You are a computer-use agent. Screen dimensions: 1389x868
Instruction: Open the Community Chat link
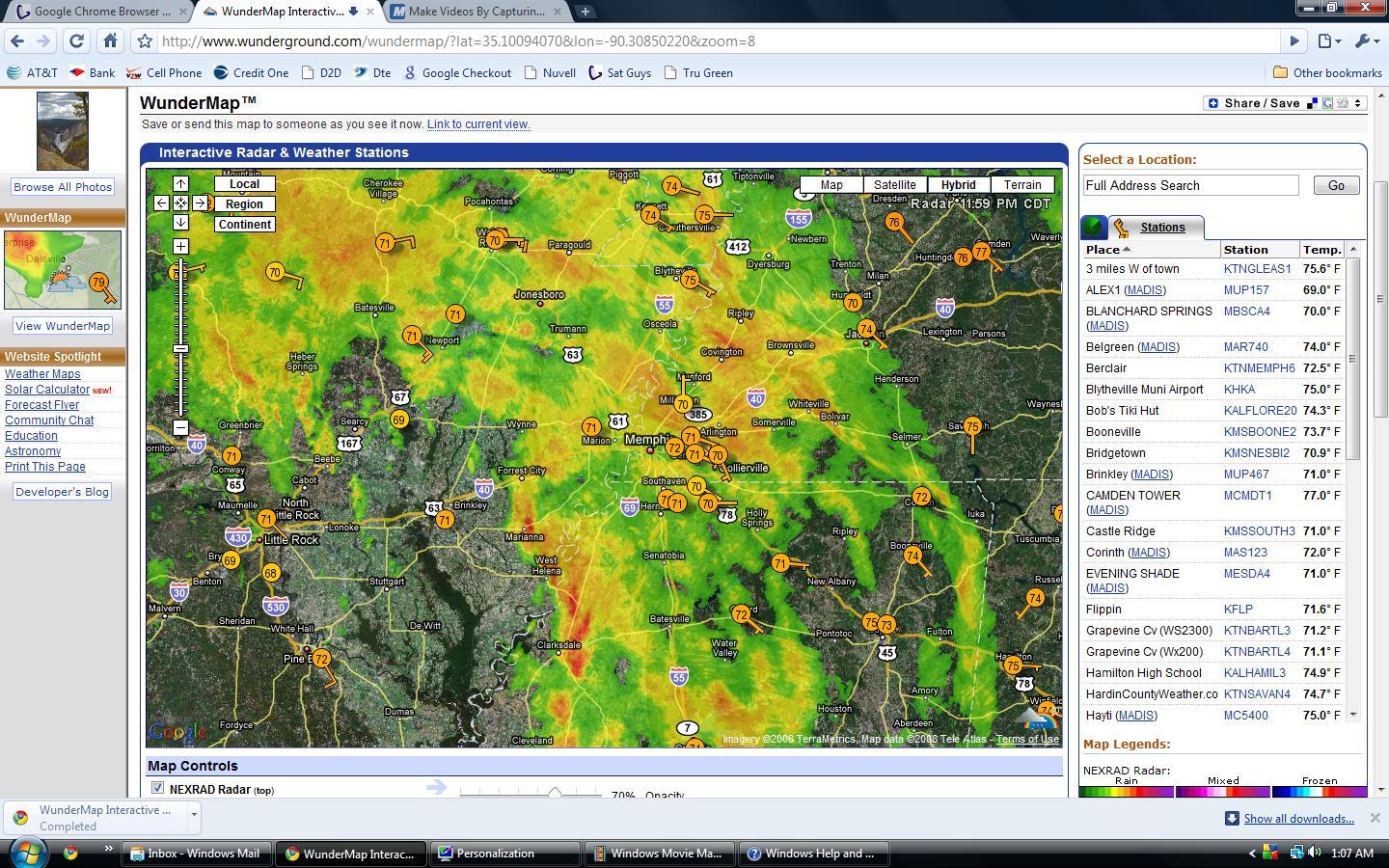pos(49,420)
